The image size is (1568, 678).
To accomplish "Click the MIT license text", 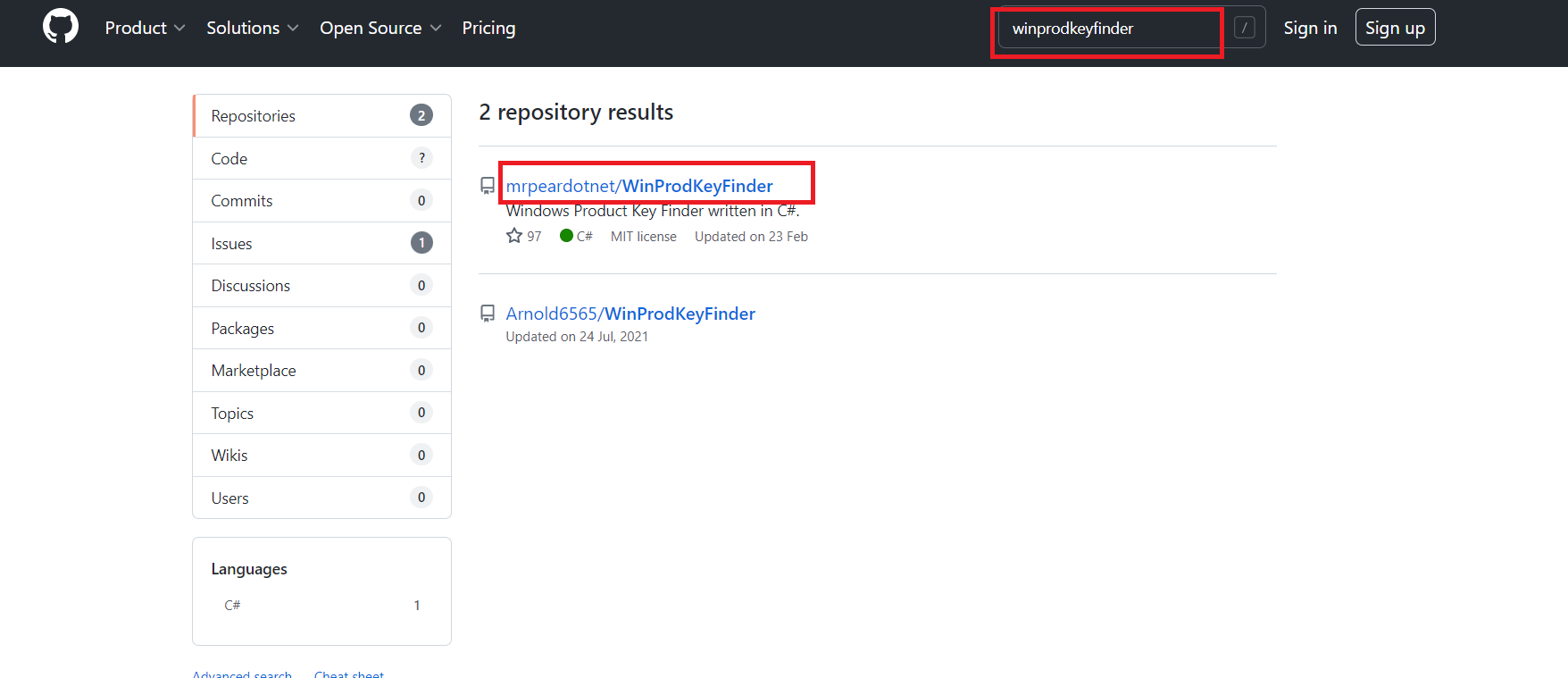I will tap(644, 237).
